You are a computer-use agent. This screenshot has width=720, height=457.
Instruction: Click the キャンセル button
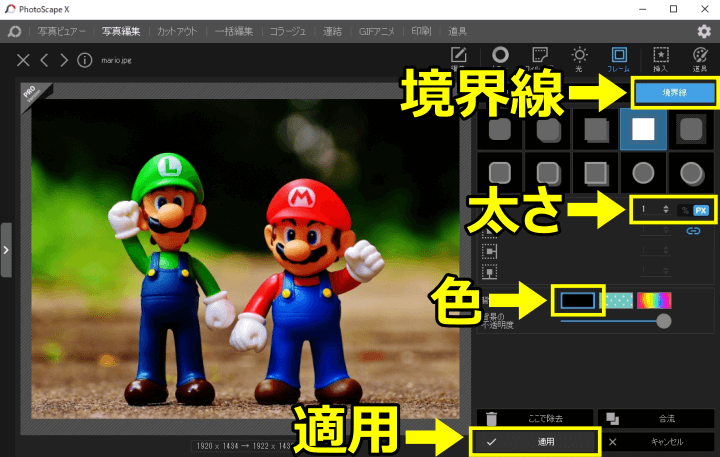coord(658,442)
